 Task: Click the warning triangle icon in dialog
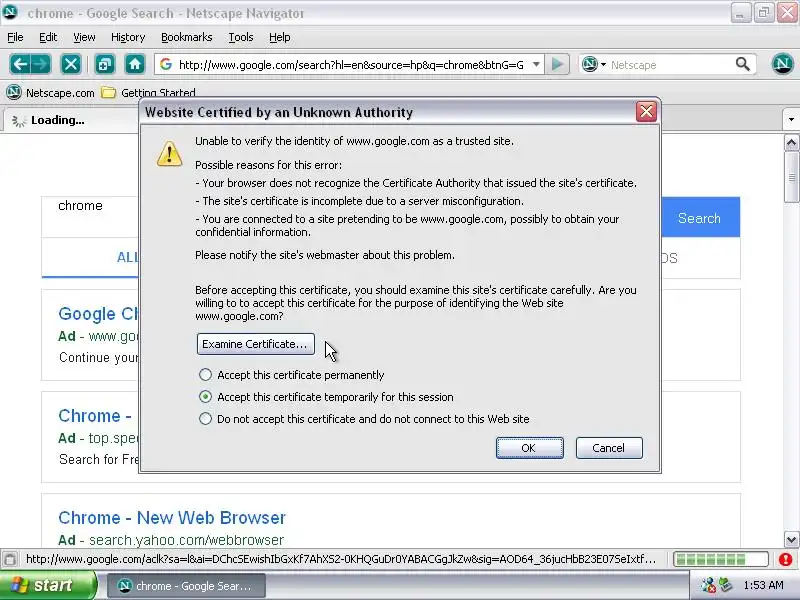[169, 153]
